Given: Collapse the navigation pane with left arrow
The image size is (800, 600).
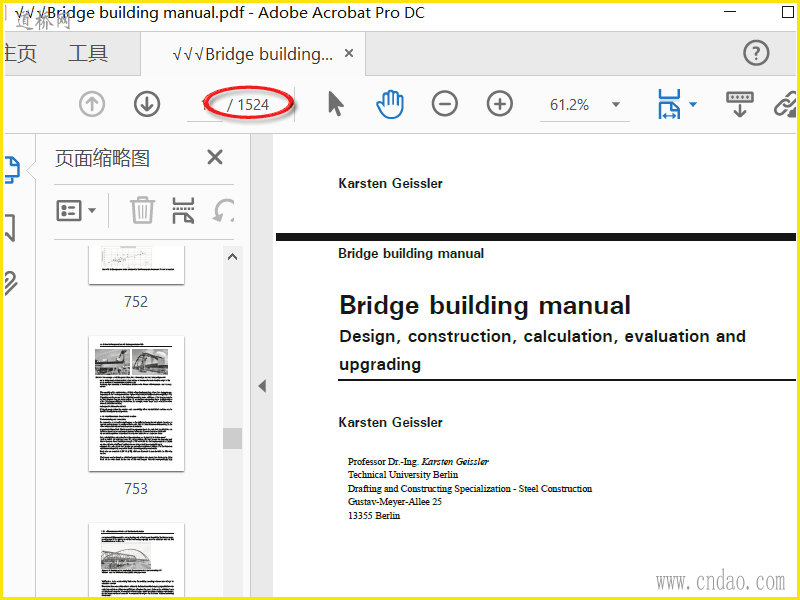Looking at the screenshot, I should click(262, 386).
